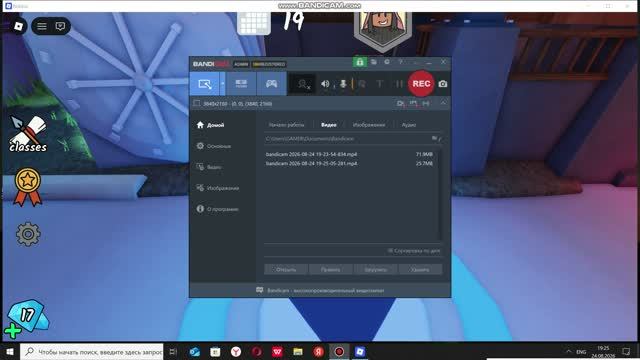Image resolution: width=640 pixels, height=360 pixels.
Task: Click the capture area rectangle icon beside the resolution
Action: click(196, 104)
